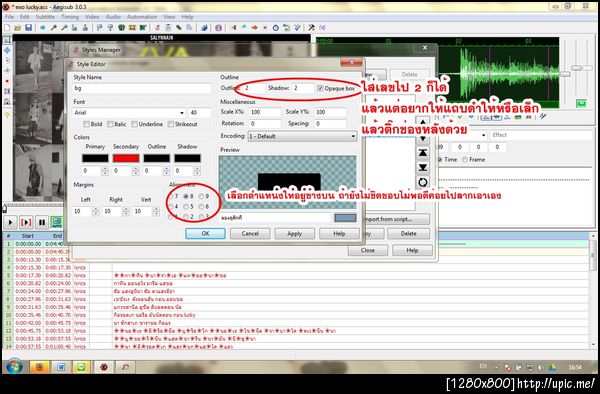Open the Video menu
Screen dimensions: 600x394
point(92,17)
